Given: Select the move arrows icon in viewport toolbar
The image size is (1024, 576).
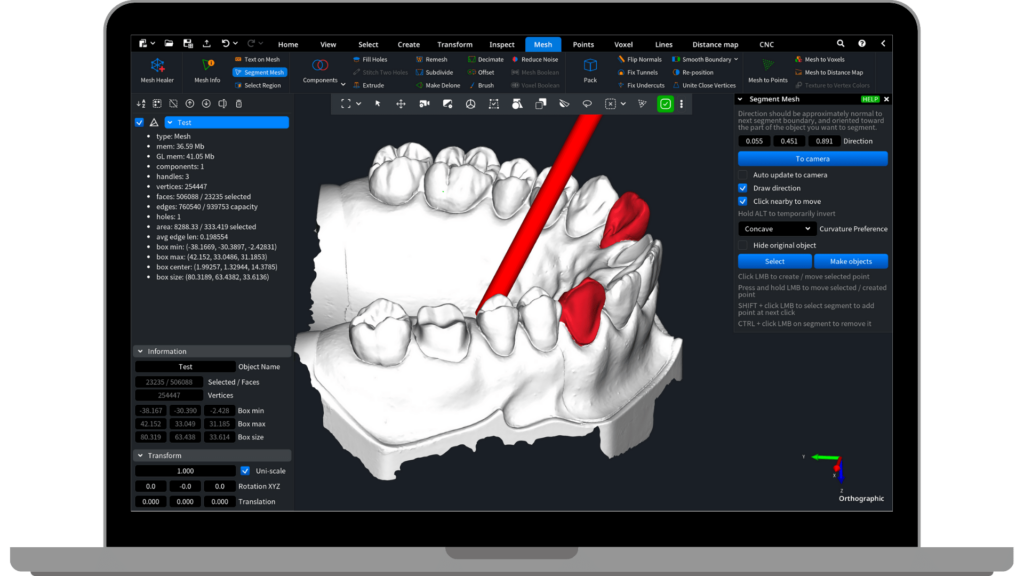Looking at the screenshot, I should [401, 103].
